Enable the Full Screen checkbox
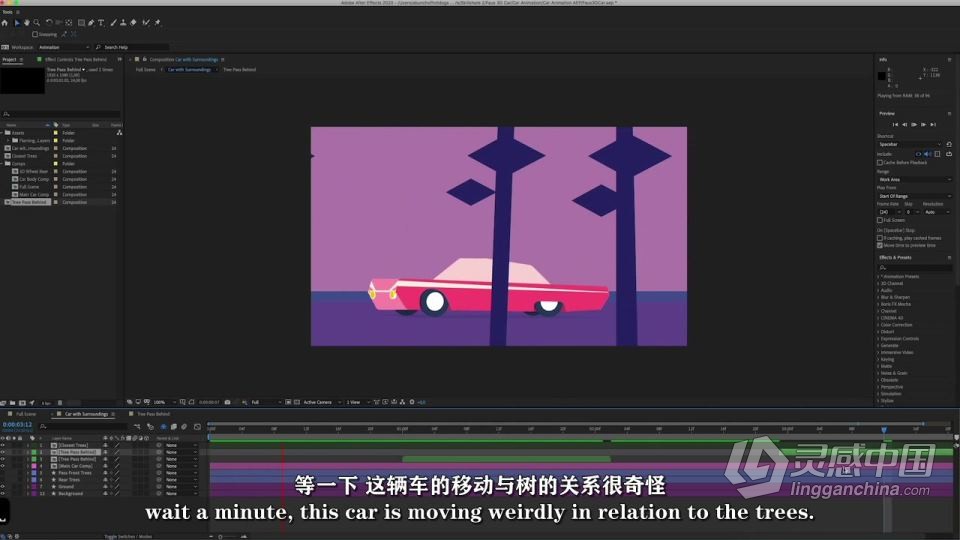The height and width of the screenshot is (540, 960). click(880, 220)
